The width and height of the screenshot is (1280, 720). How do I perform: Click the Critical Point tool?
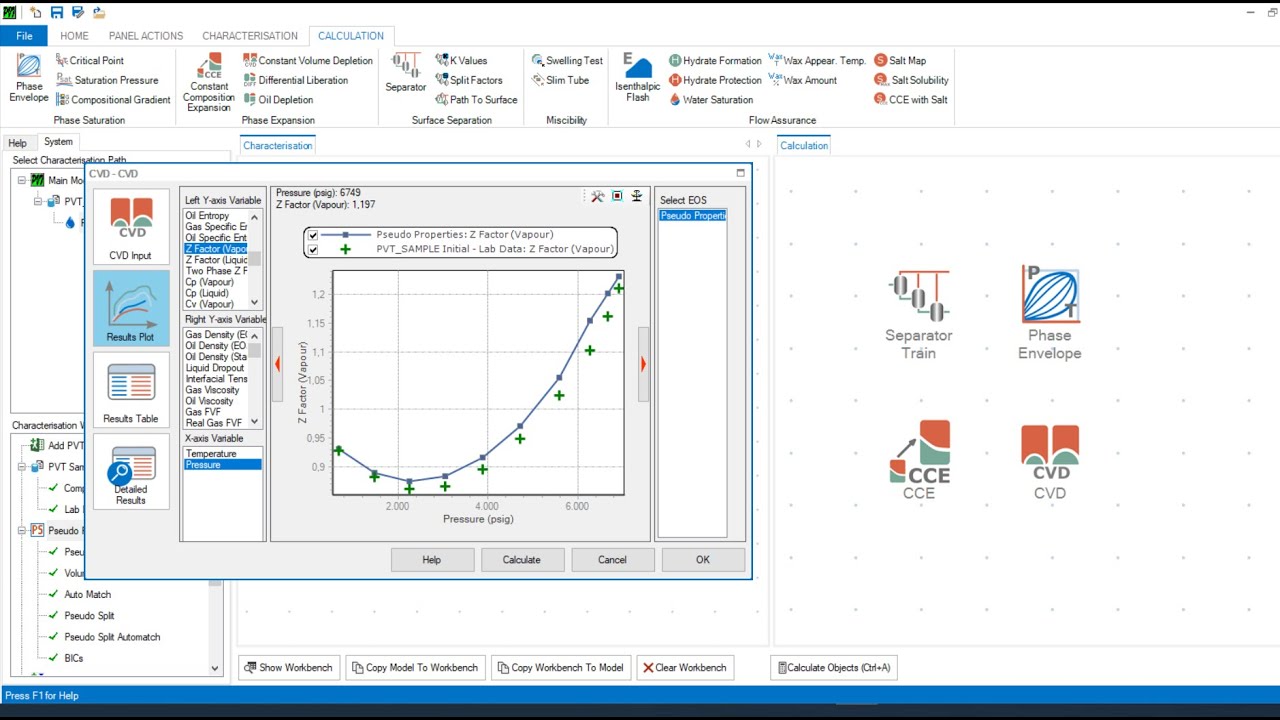tap(90, 61)
